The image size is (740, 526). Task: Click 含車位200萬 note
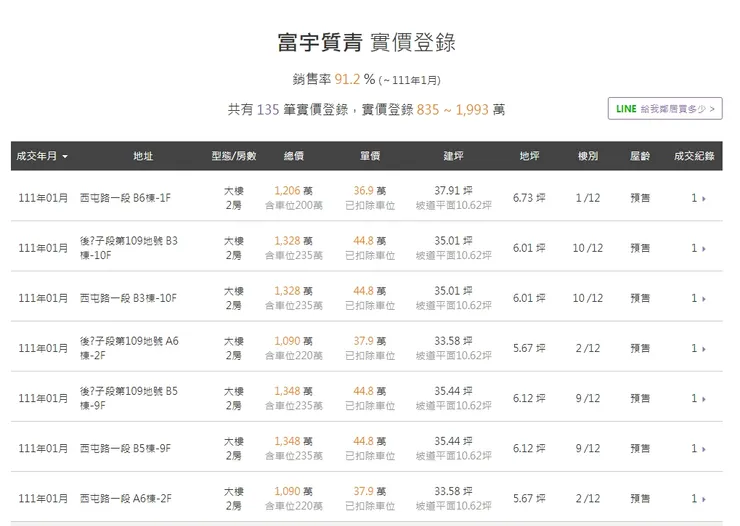pos(294,205)
